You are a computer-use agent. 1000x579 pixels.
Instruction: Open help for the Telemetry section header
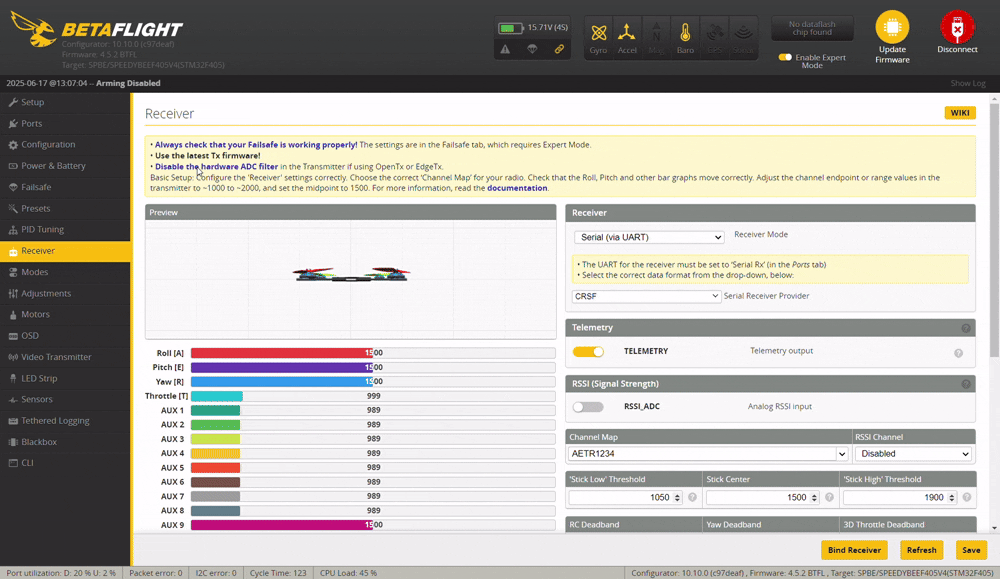966,328
